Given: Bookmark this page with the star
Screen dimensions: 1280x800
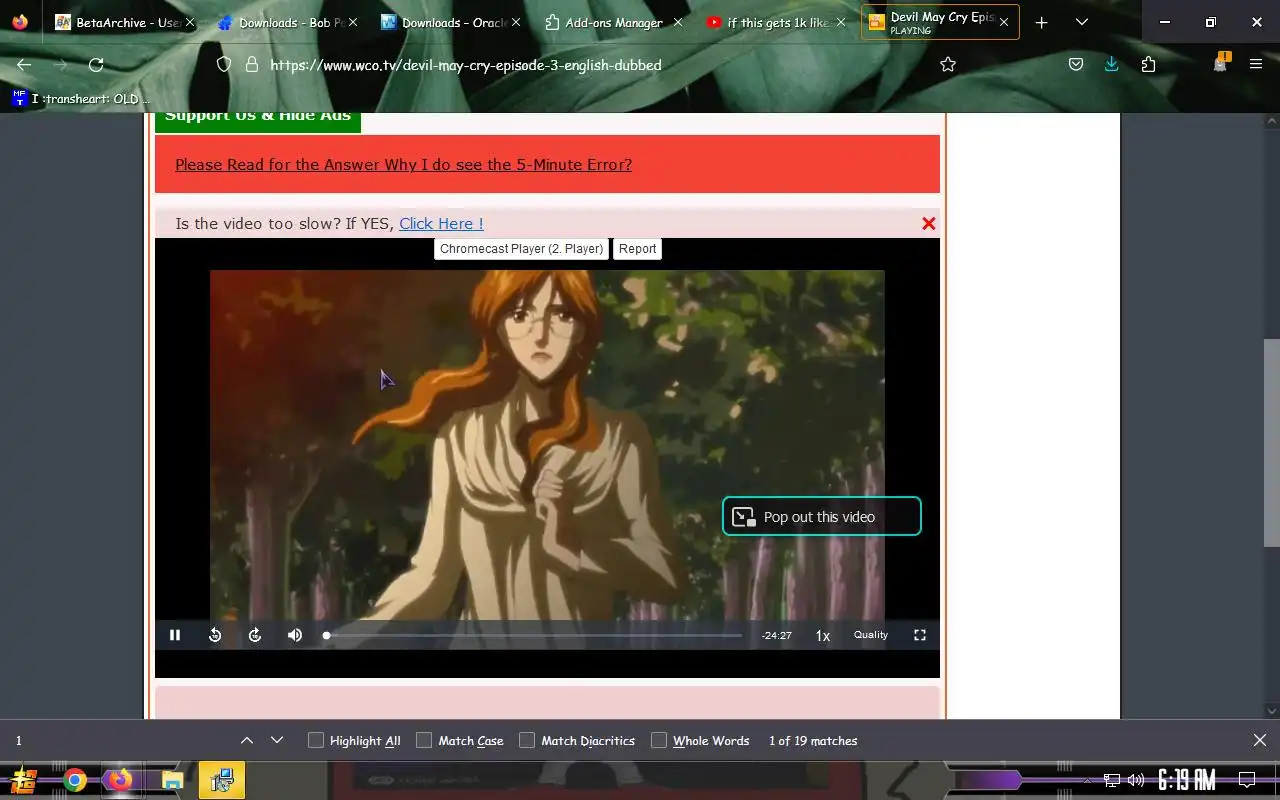Looking at the screenshot, I should (x=948, y=64).
